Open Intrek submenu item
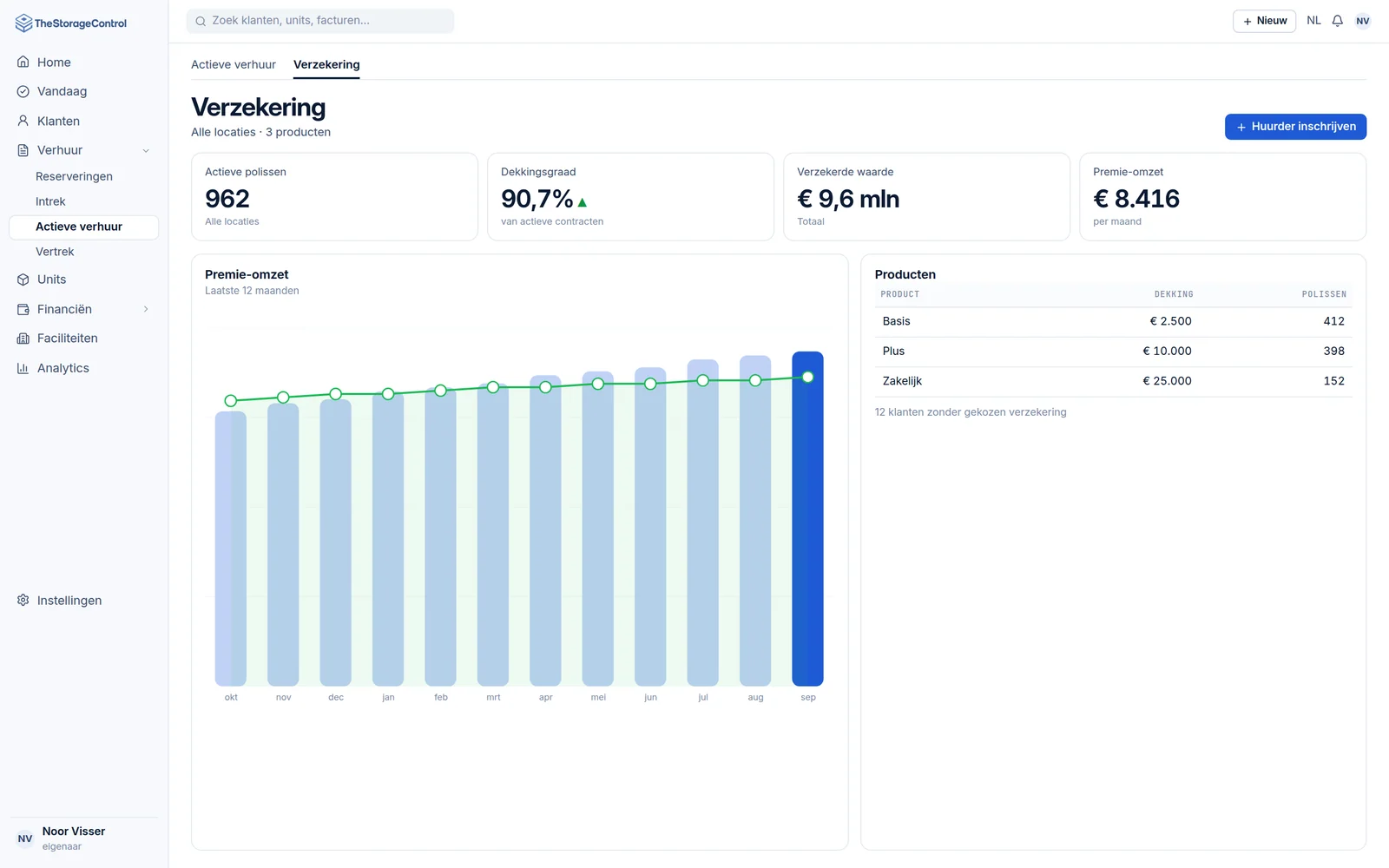 [83, 201]
